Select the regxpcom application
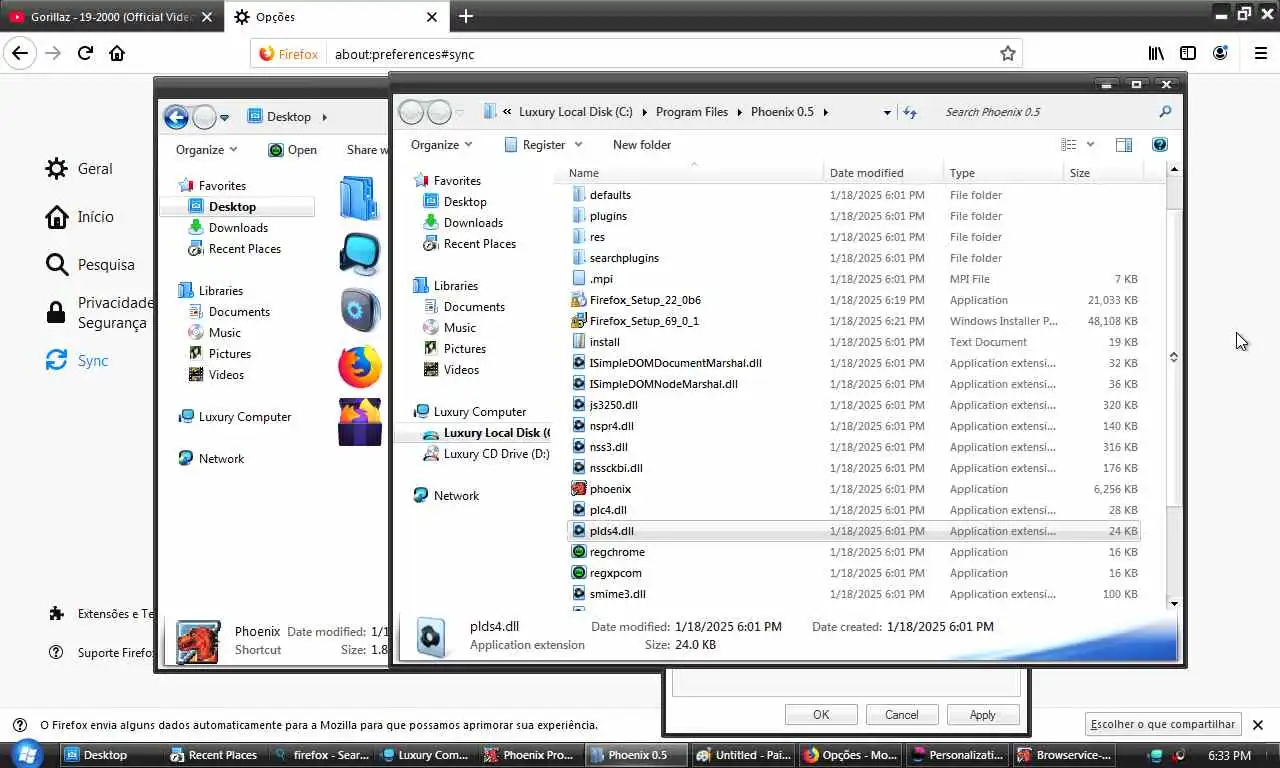Screen dimensions: 1280x768 click(615, 573)
